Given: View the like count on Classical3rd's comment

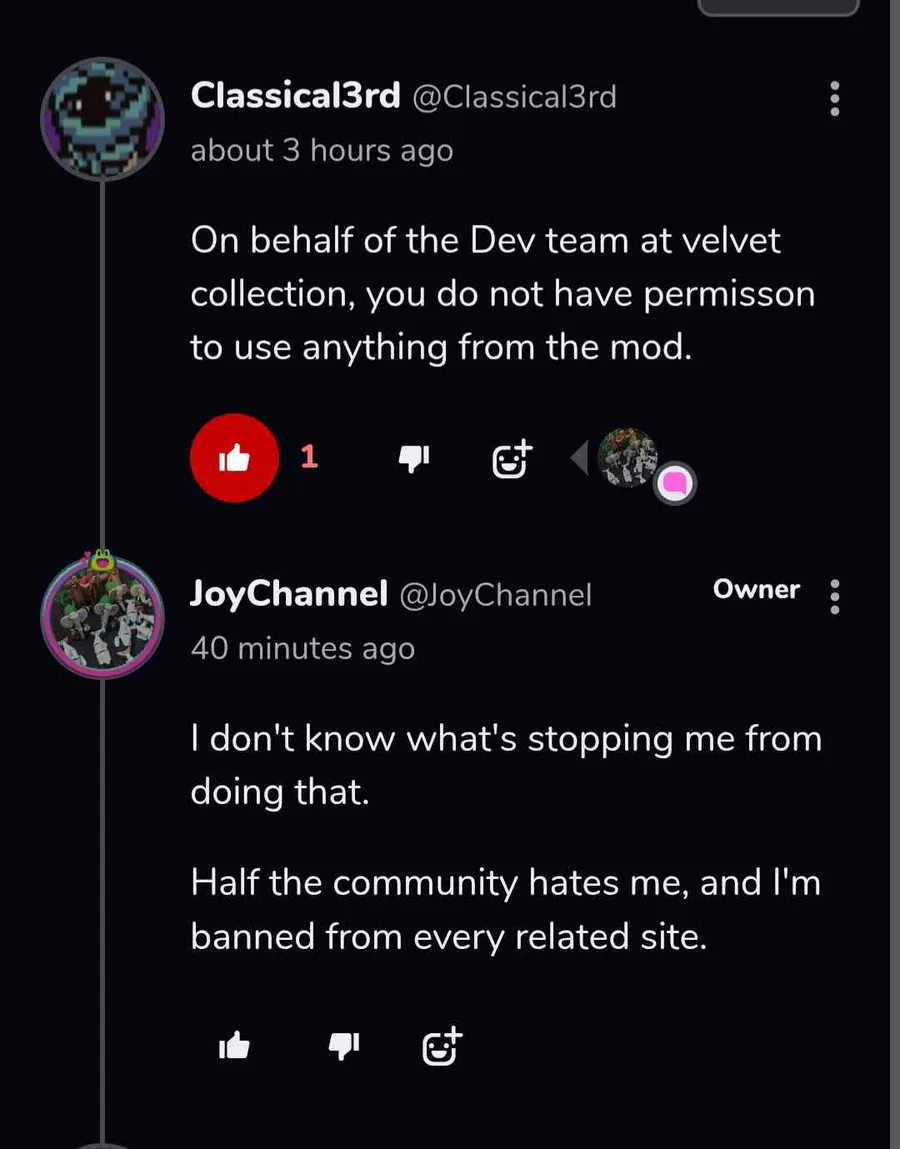Looking at the screenshot, I should coord(309,457).
